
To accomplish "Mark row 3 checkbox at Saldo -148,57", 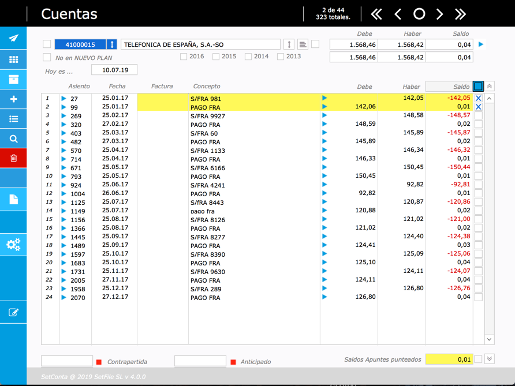I will [x=478, y=116].
